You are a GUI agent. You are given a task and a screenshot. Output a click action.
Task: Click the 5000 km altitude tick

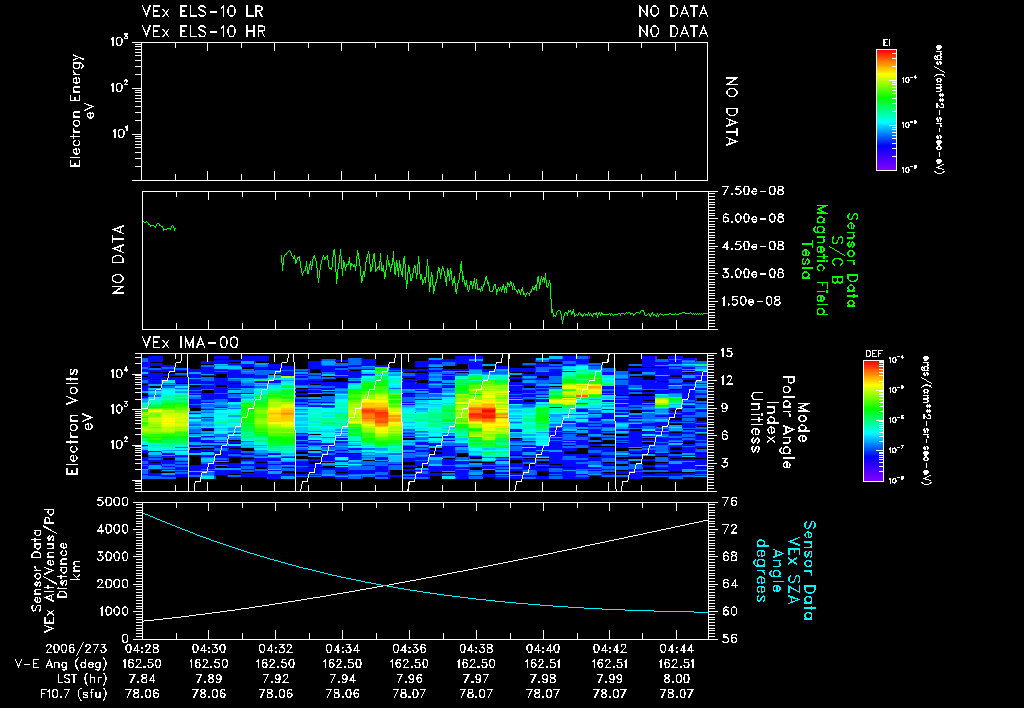113,502
